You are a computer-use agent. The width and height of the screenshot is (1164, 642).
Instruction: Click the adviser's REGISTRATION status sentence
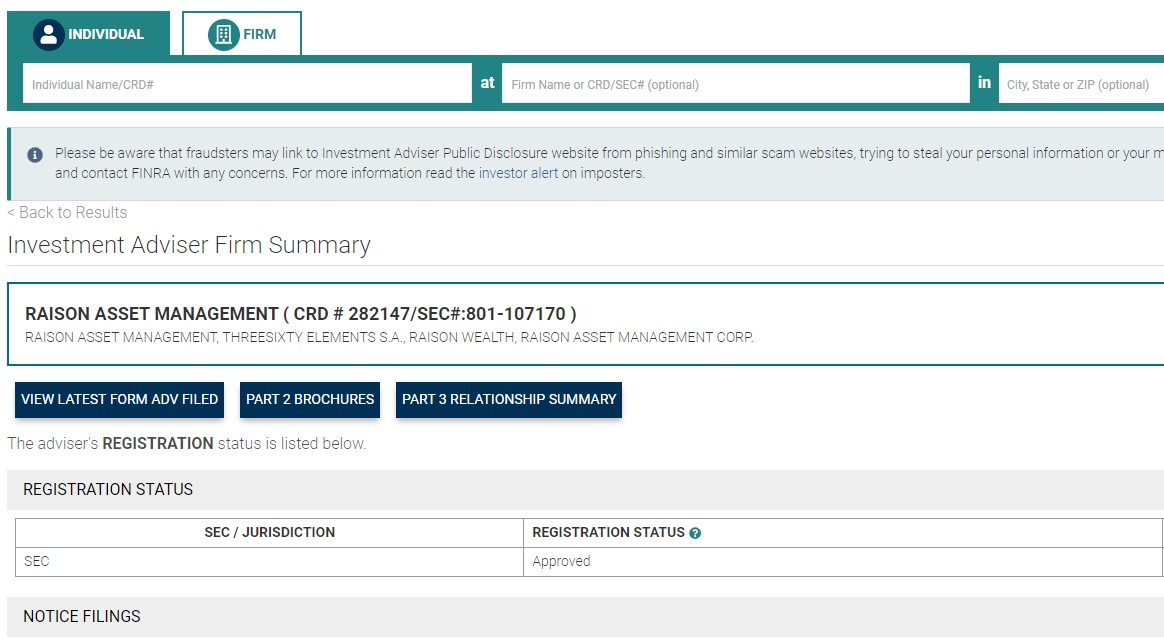[x=186, y=444]
